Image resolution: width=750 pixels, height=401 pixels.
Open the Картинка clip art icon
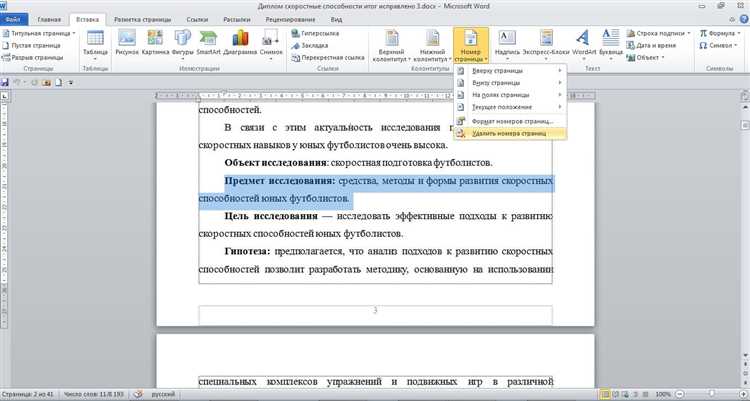[155, 42]
